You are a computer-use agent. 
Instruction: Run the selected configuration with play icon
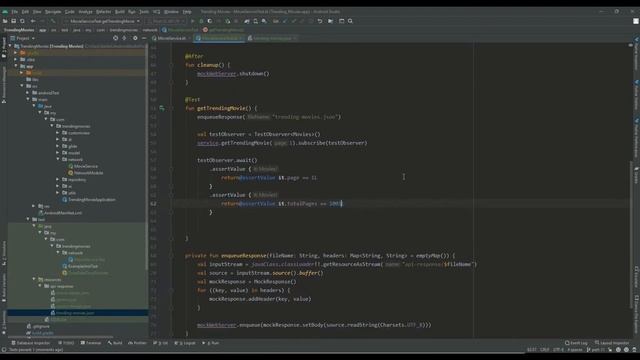coord(192,21)
